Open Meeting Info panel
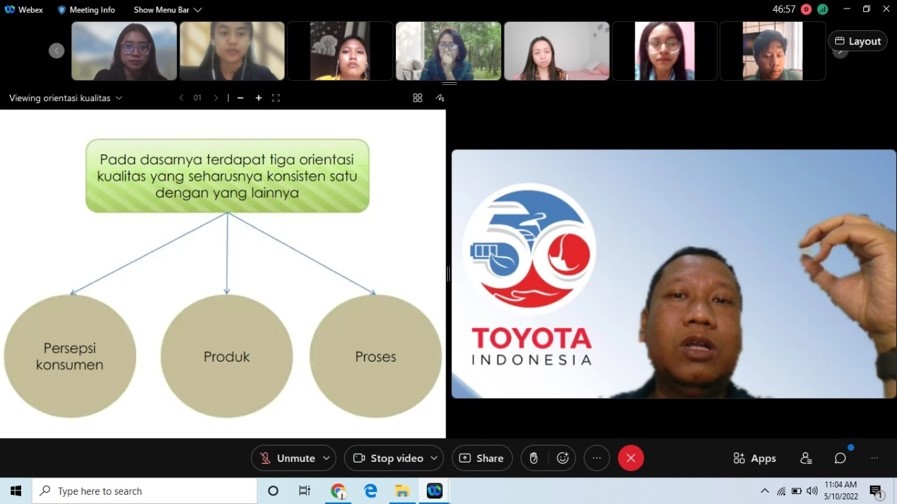Viewport: 897px width, 504px height. click(x=86, y=10)
